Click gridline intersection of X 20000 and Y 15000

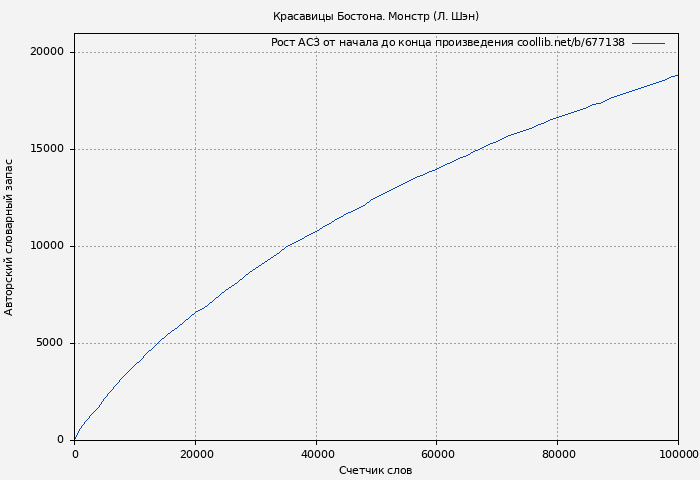pos(196,149)
